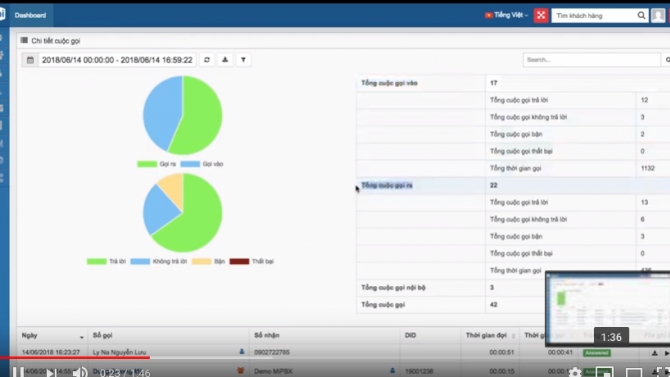Screen dimensions: 670x377
Task: Click the yellow Bận legend swatch
Action: [201, 262]
